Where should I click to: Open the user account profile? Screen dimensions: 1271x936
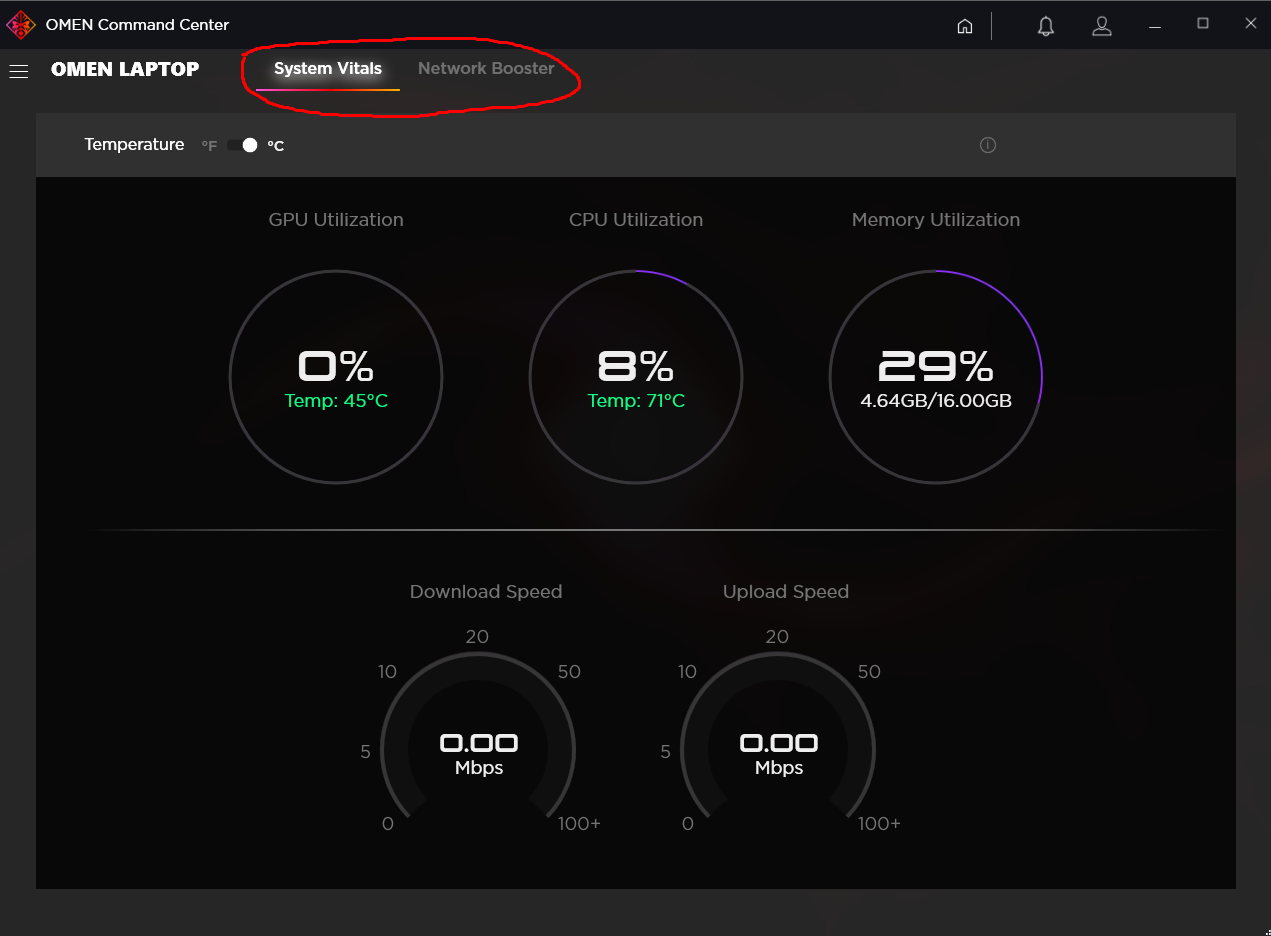1102,25
